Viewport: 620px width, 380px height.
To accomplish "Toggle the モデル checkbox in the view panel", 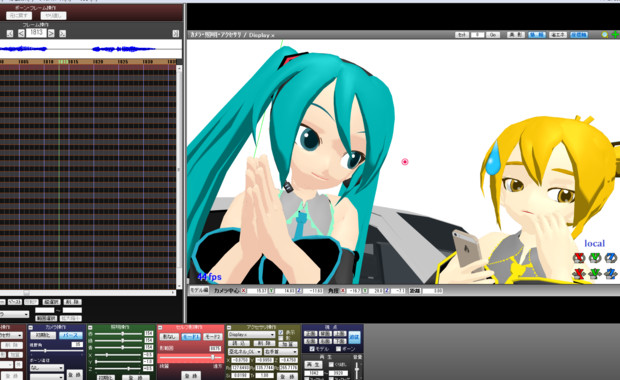I will tap(312, 349).
